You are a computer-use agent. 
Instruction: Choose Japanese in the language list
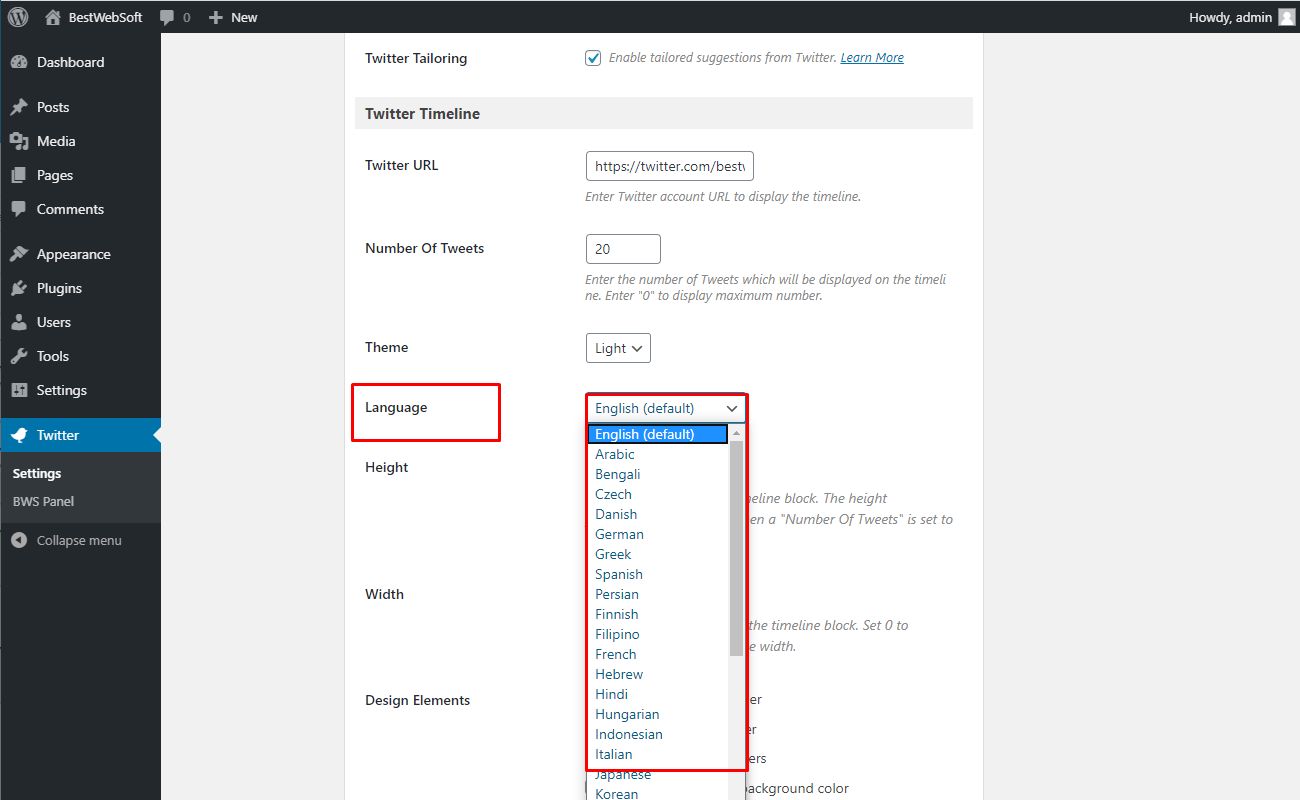click(x=658, y=774)
